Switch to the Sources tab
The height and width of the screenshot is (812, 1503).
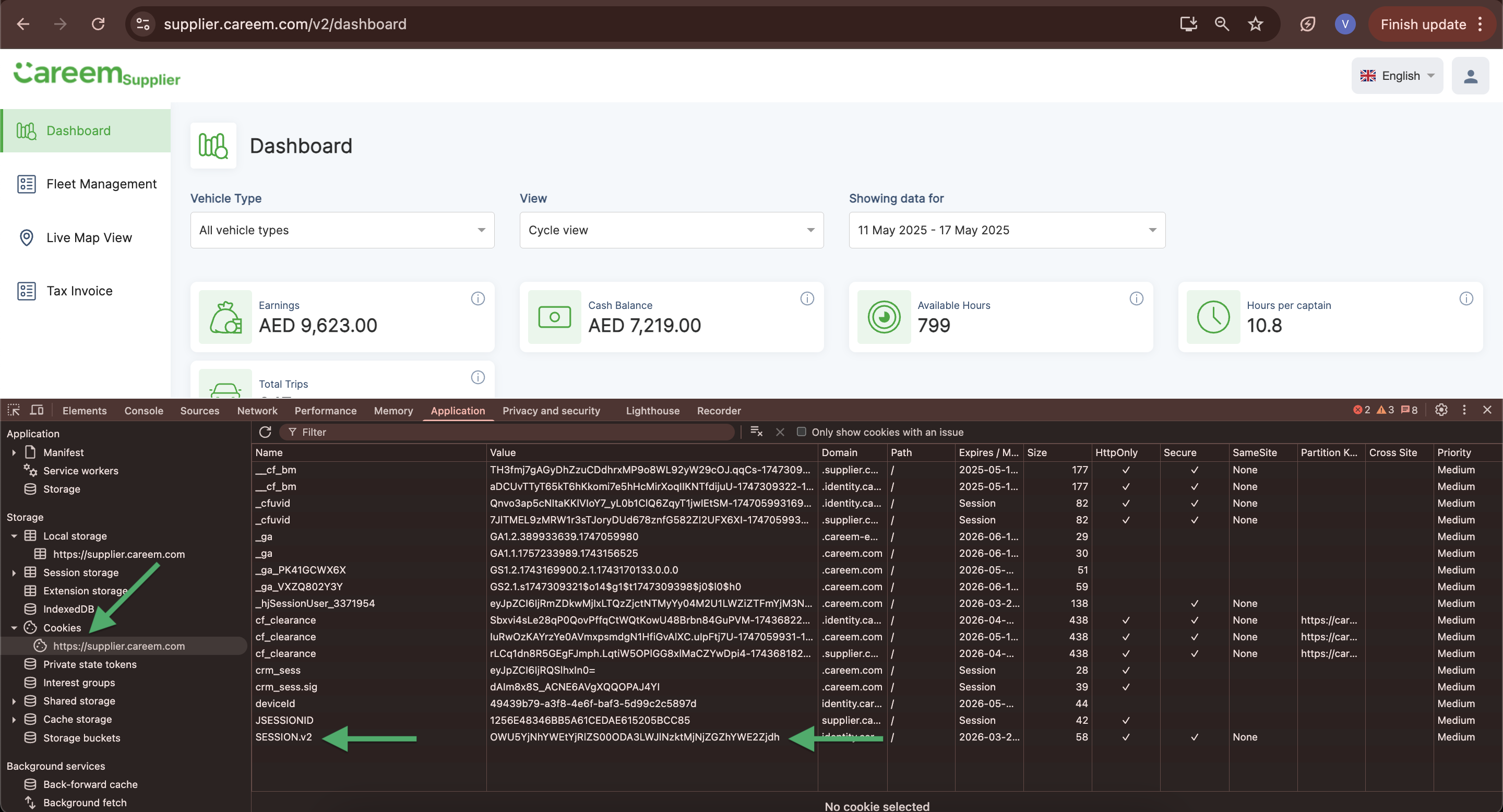(199, 411)
